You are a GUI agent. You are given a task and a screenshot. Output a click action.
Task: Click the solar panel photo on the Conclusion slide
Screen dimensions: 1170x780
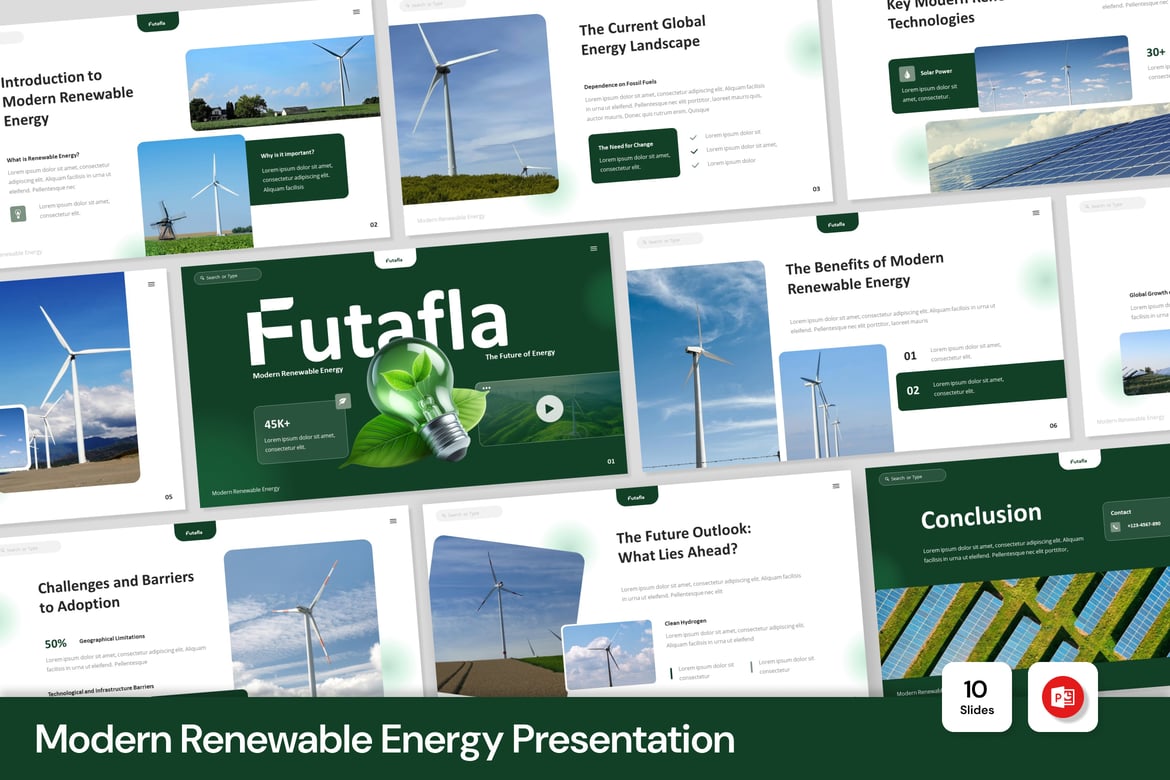(x=1023, y=622)
